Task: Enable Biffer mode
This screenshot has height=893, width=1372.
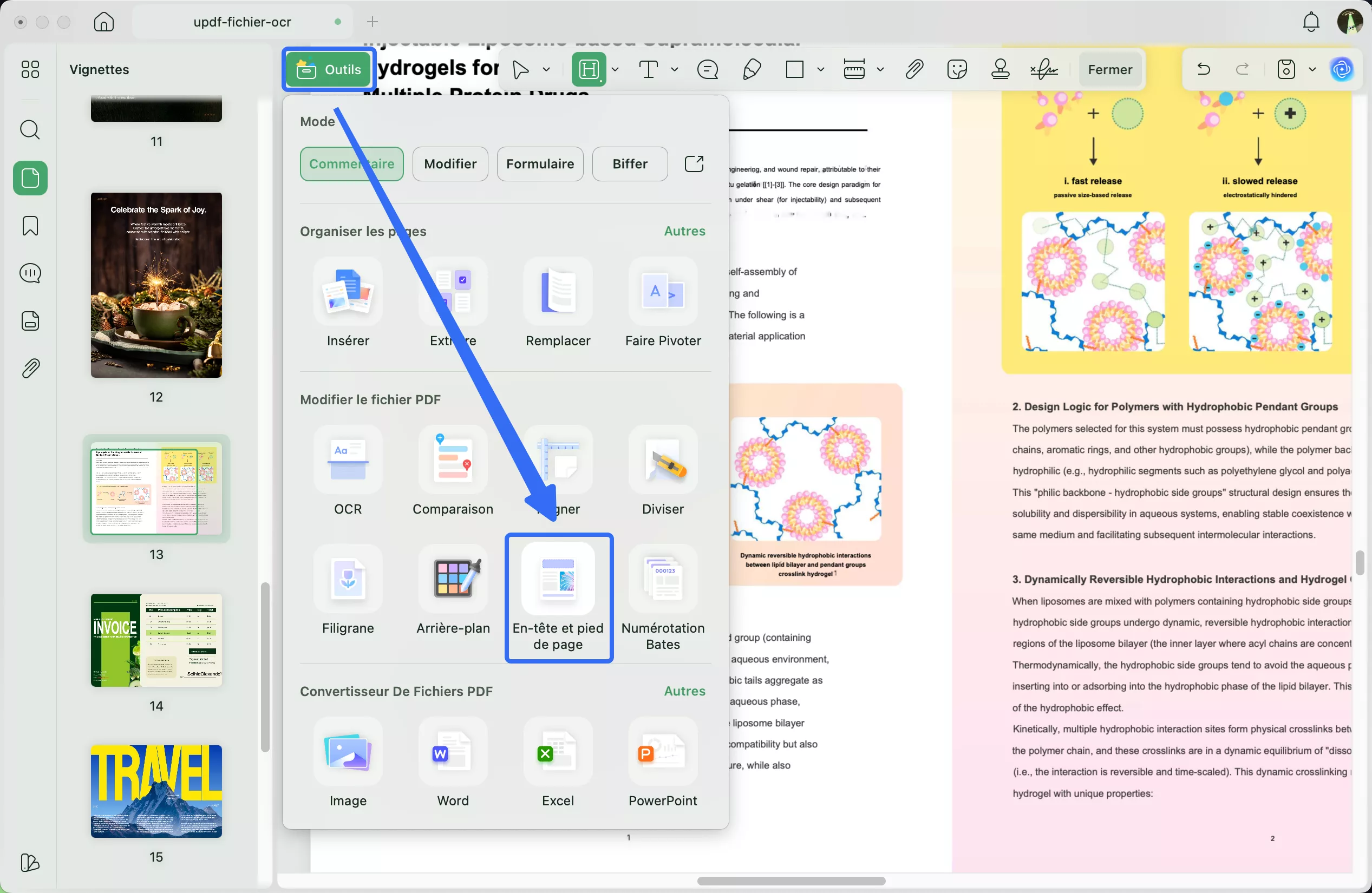Action: coord(630,163)
